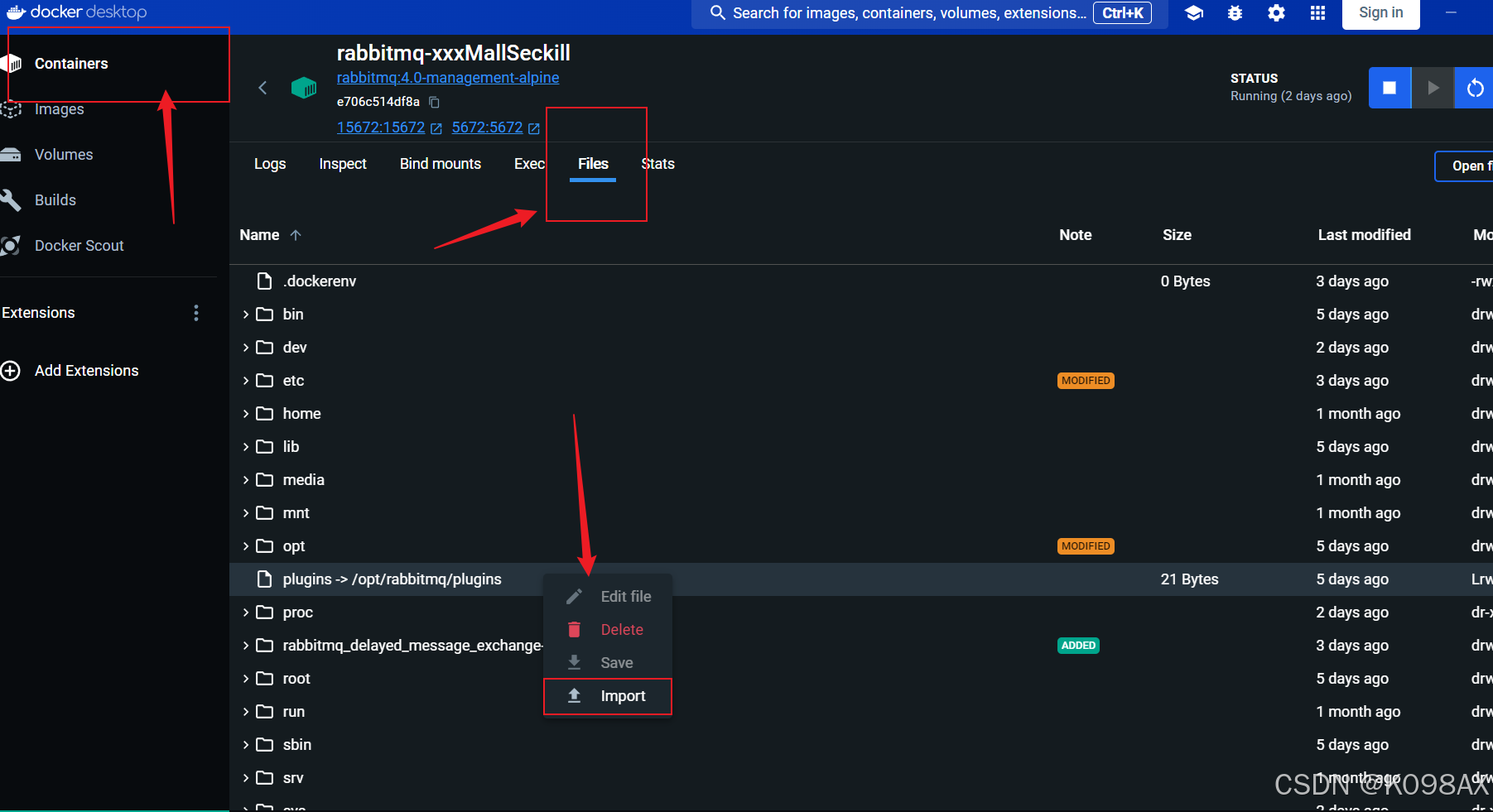Image resolution: width=1493 pixels, height=812 pixels.
Task: Stop the rabbitmq-xxxMallSeckill container
Action: [1389, 87]
